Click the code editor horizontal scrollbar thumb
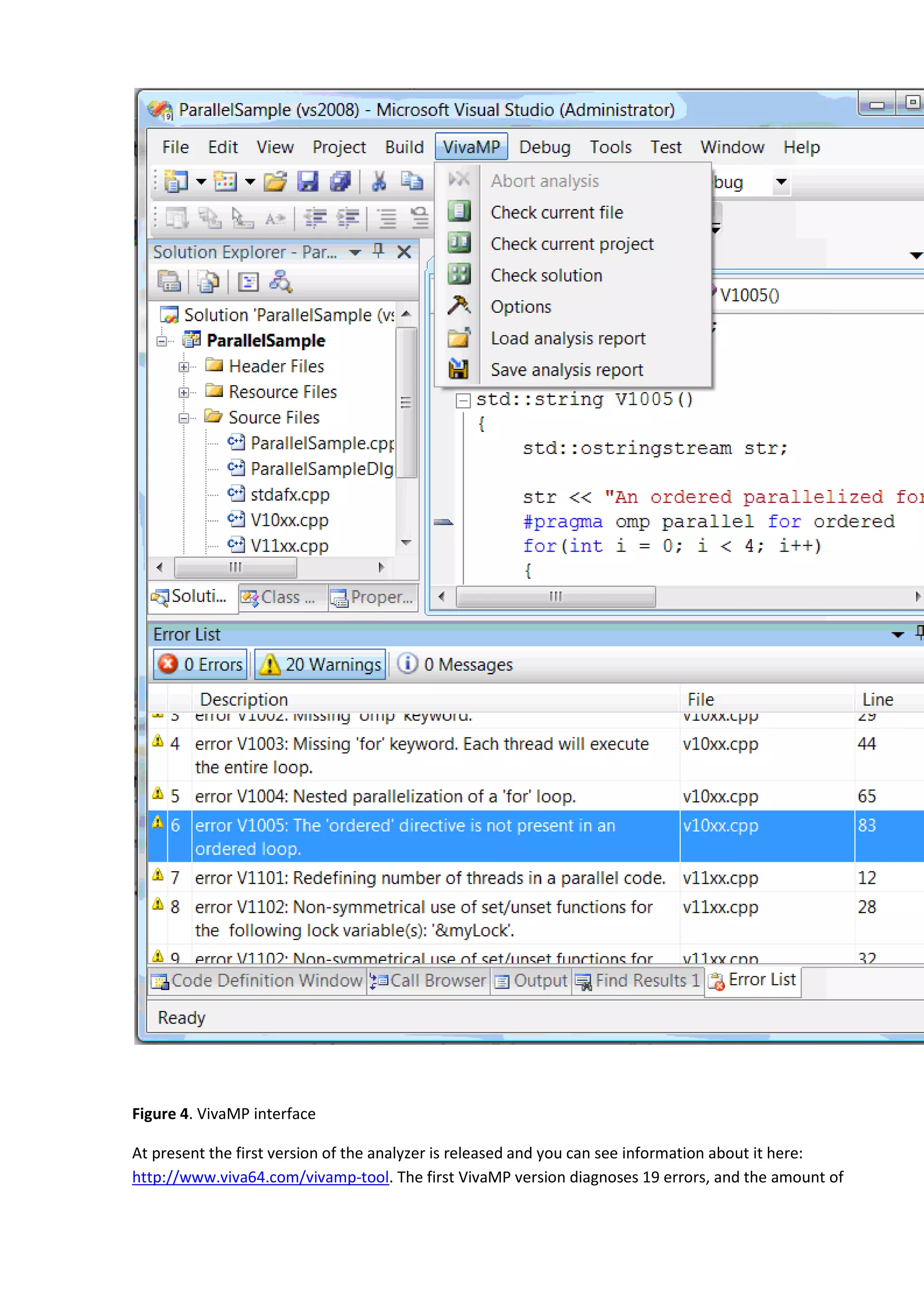 (556, 597)
